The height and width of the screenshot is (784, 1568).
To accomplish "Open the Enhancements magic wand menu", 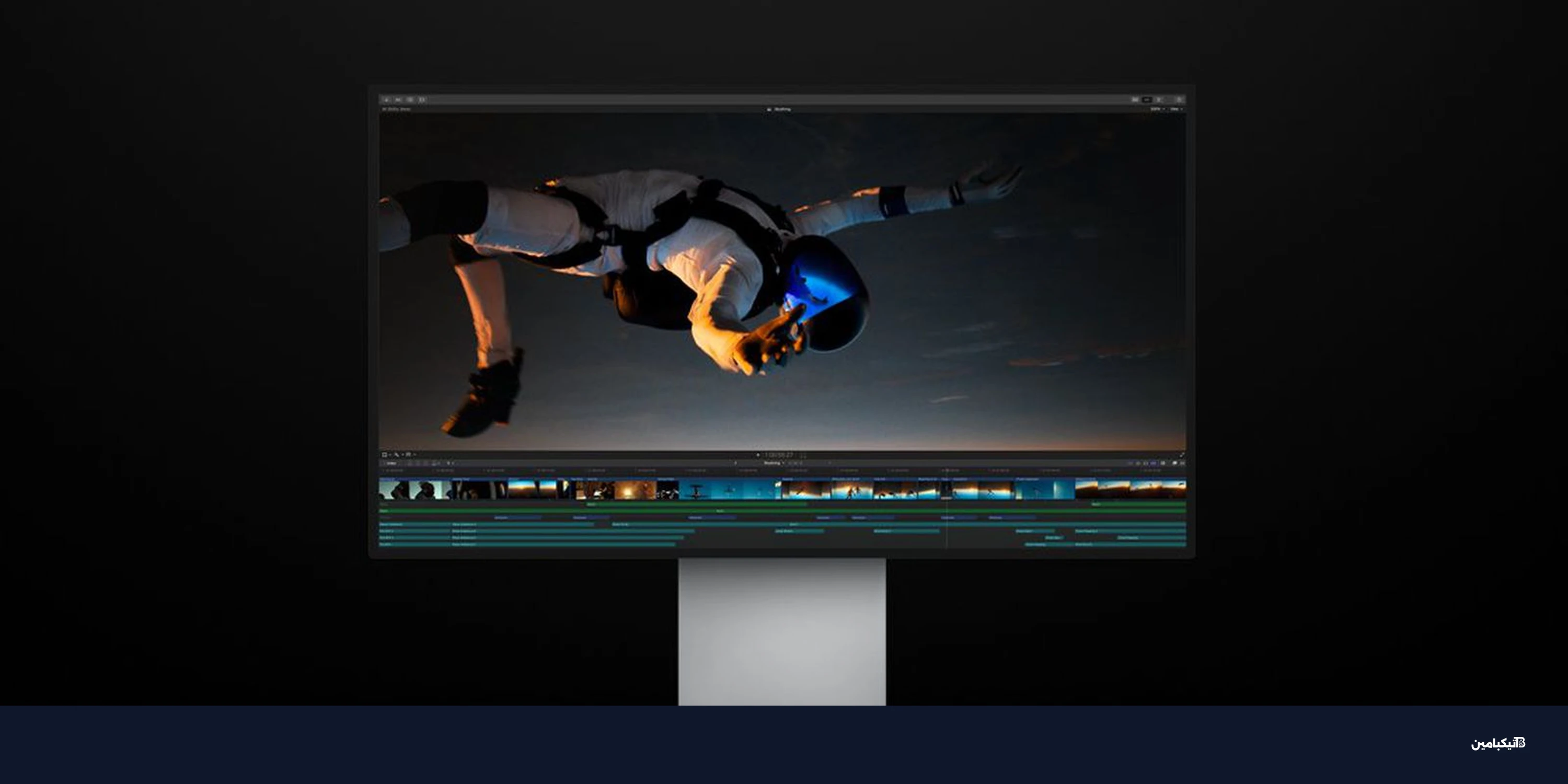I will point(397,455).
